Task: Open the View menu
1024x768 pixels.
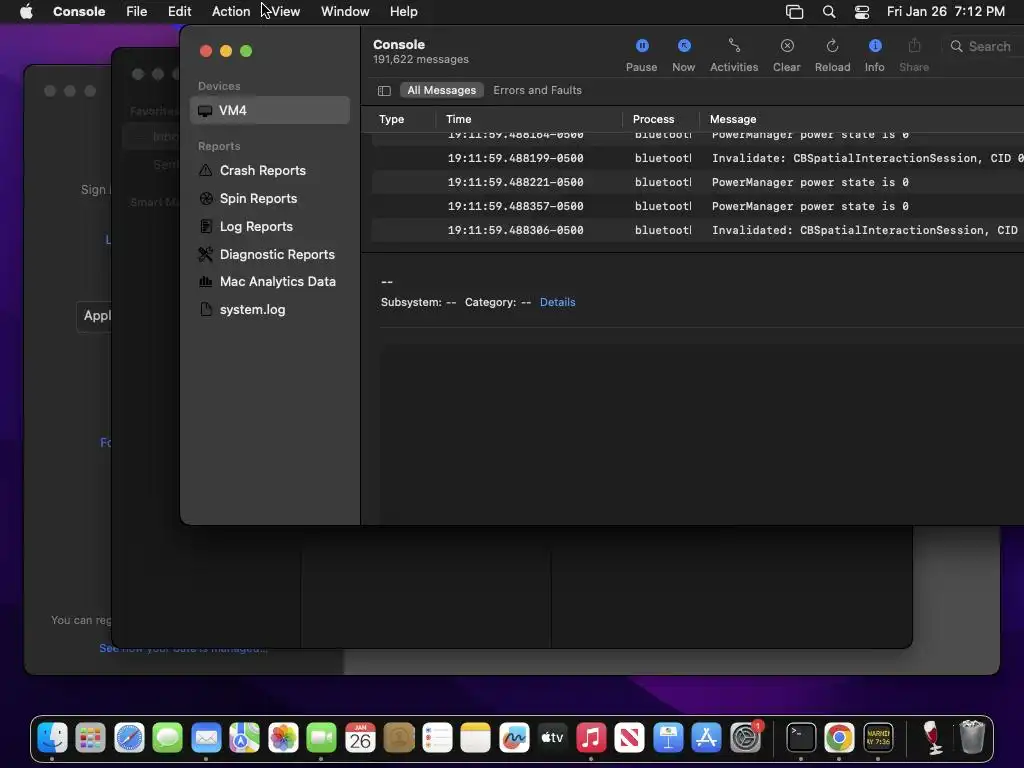Action: (285, 11)
